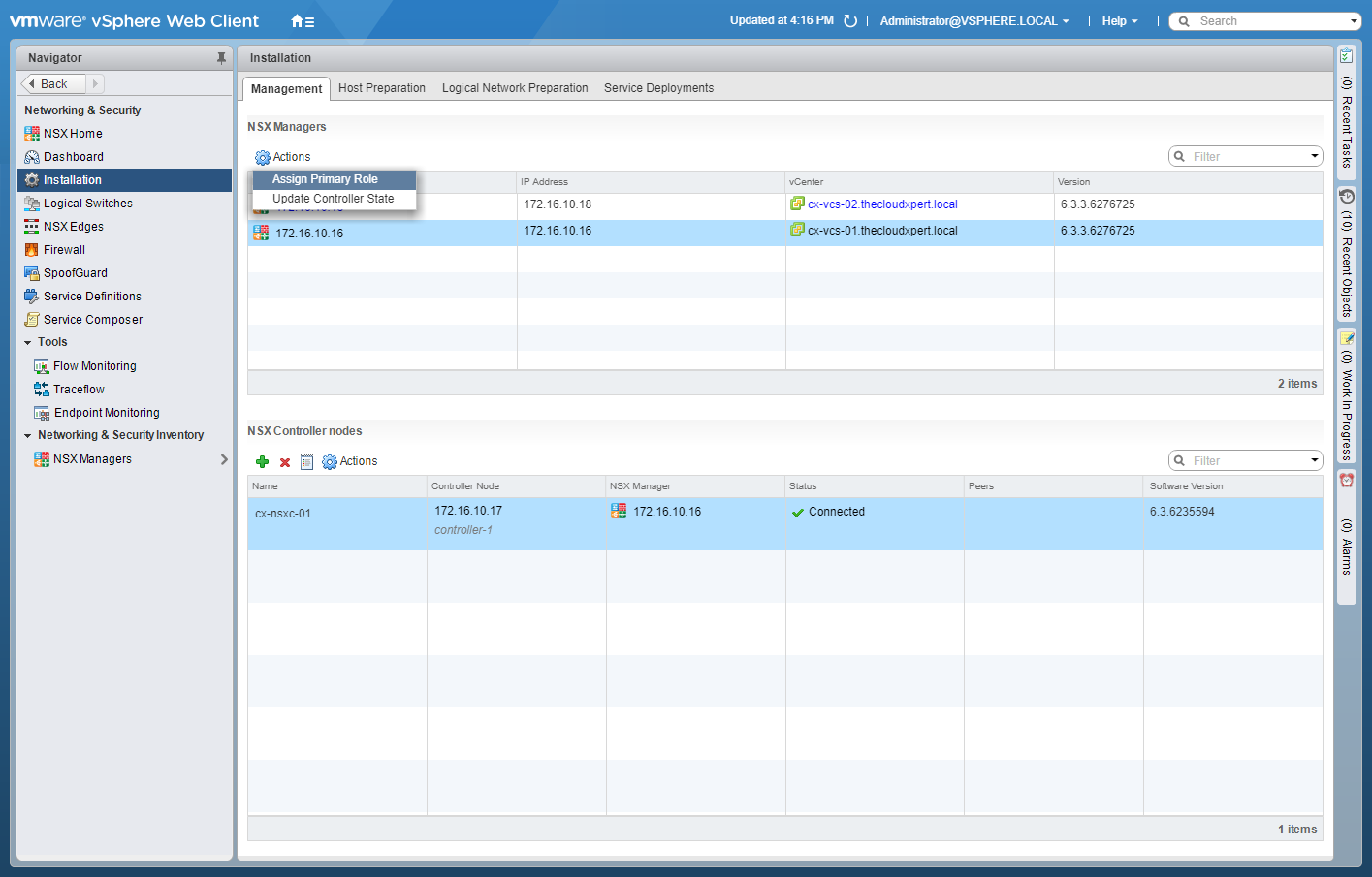
Task: Click the controller list document icon
Action: [x=306, y=462]
